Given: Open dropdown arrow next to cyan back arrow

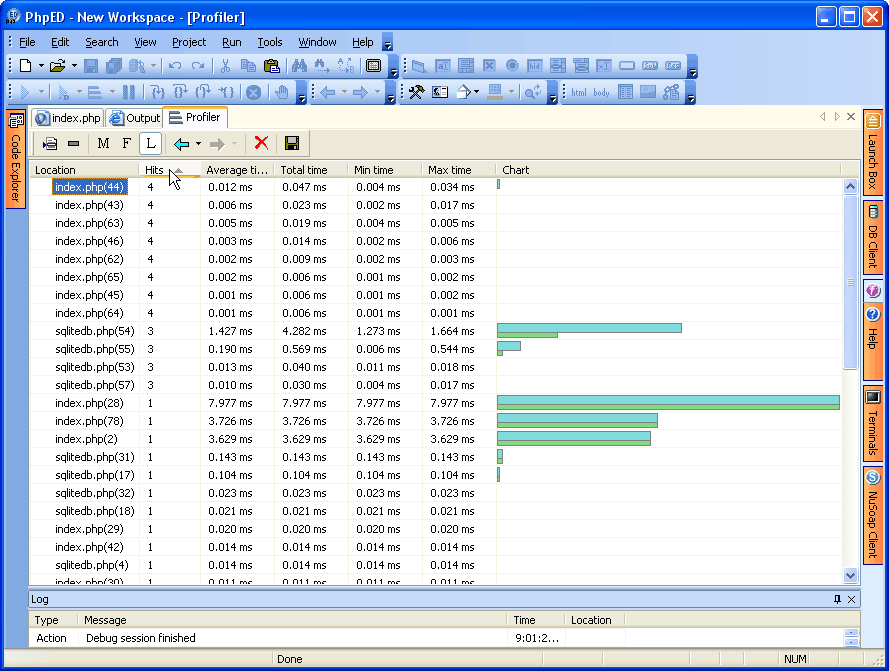Looking at the screenshot, I should 198,144.
